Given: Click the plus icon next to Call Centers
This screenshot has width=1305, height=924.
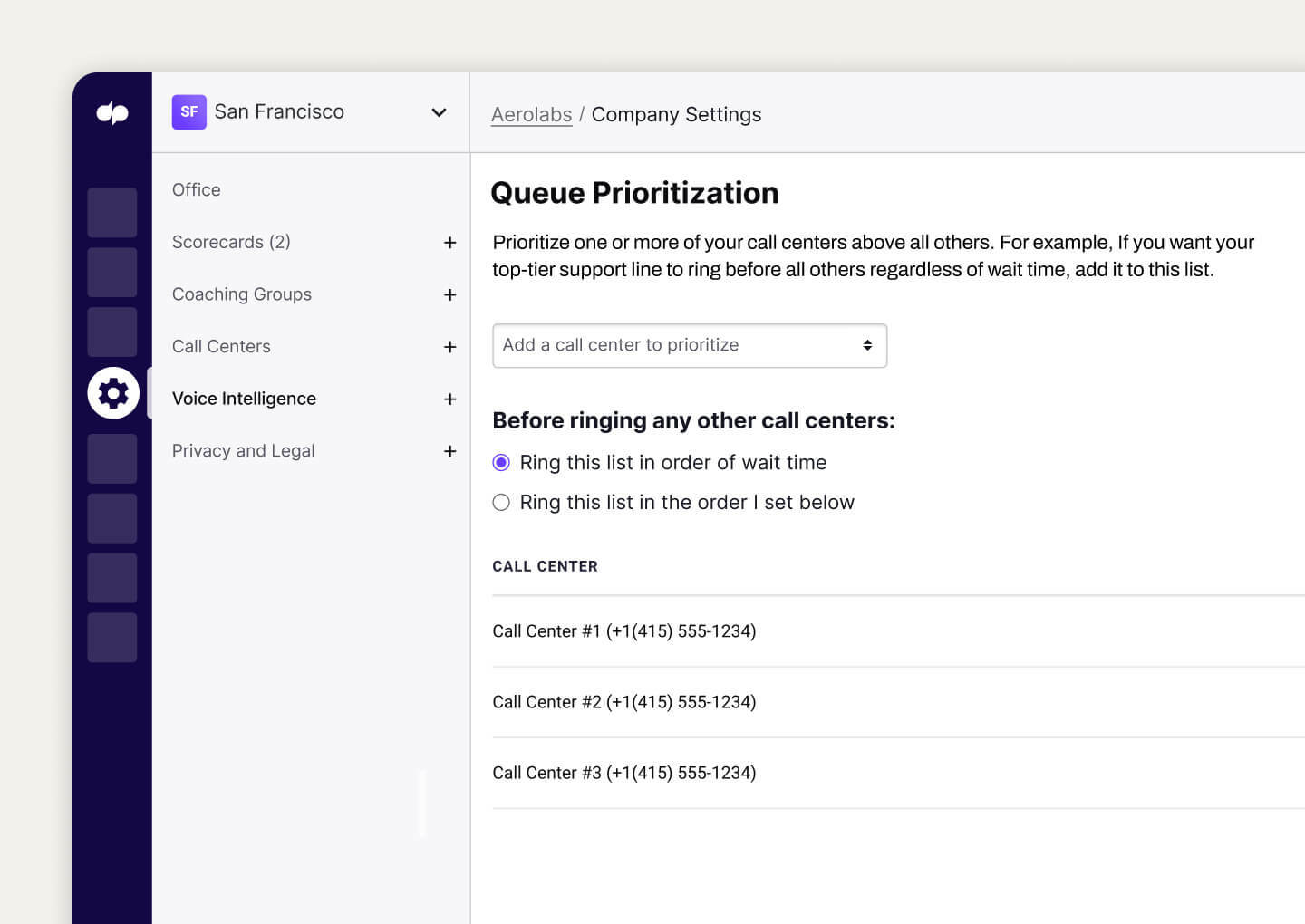Looking at the screenshot, I should 450,347.
